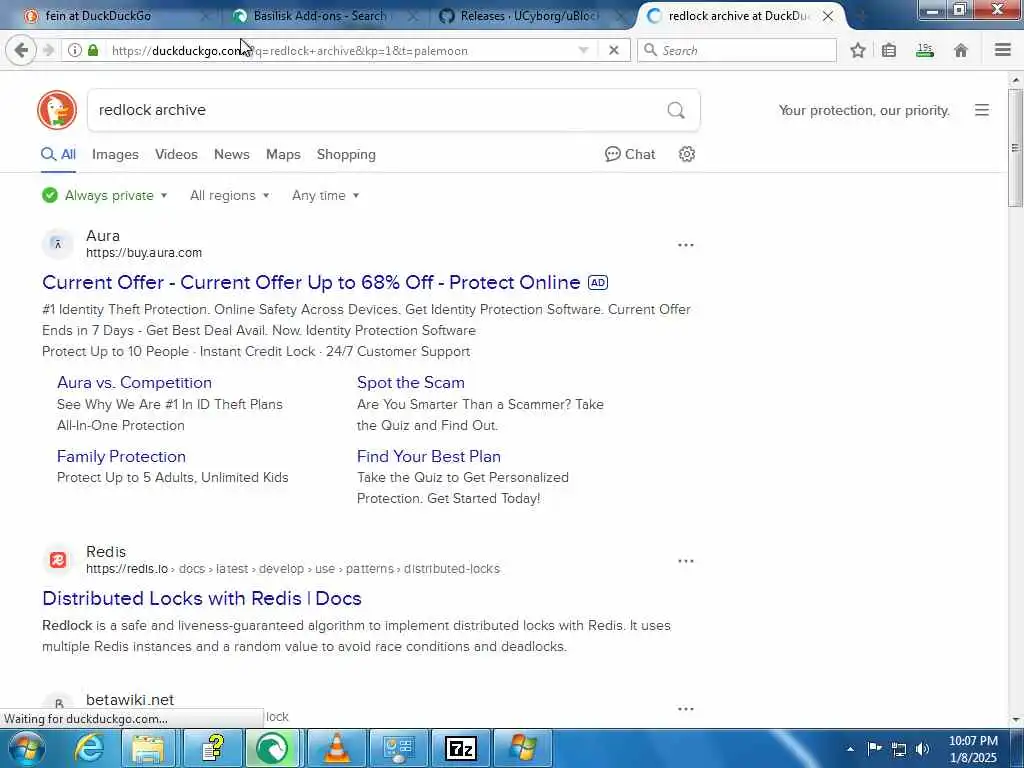Select the Maps search tab
1024x768 pixels.
(283, 154)
